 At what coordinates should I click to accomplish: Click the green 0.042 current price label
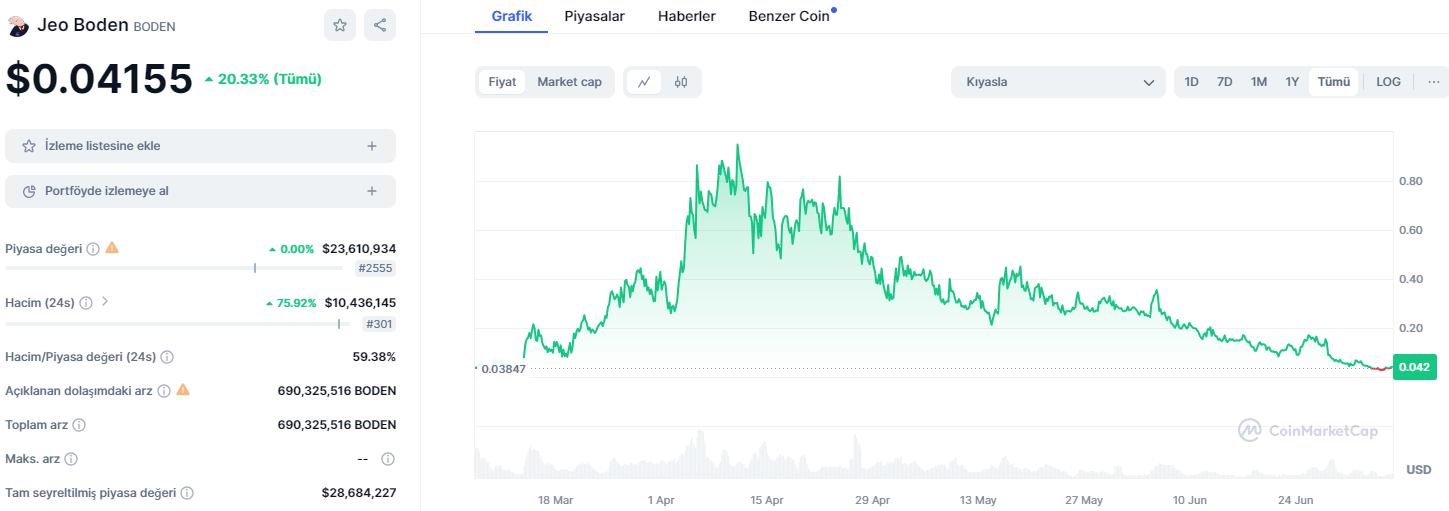[1413, 367]
